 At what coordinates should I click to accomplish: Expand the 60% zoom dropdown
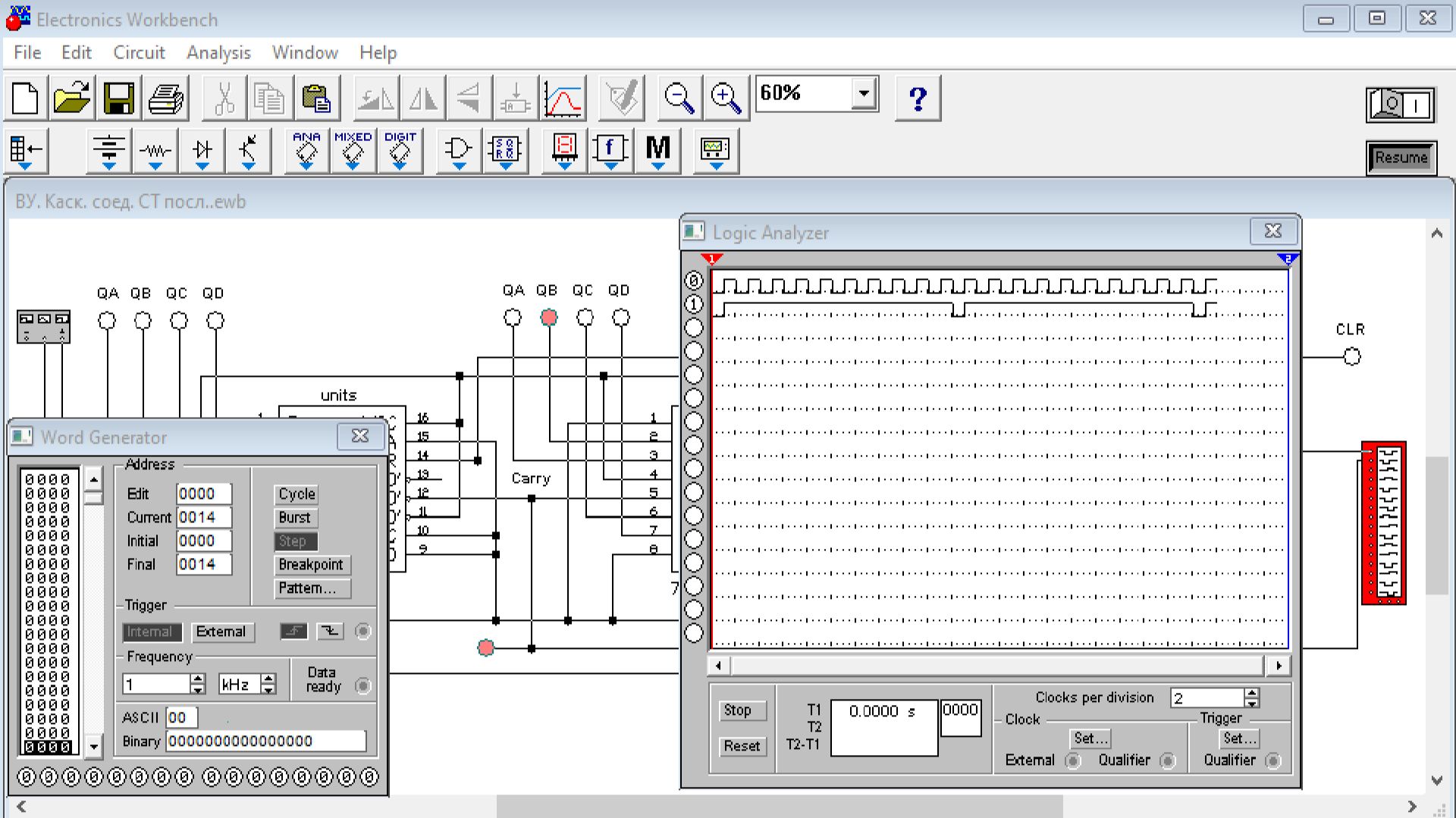[x=864, y=94]
